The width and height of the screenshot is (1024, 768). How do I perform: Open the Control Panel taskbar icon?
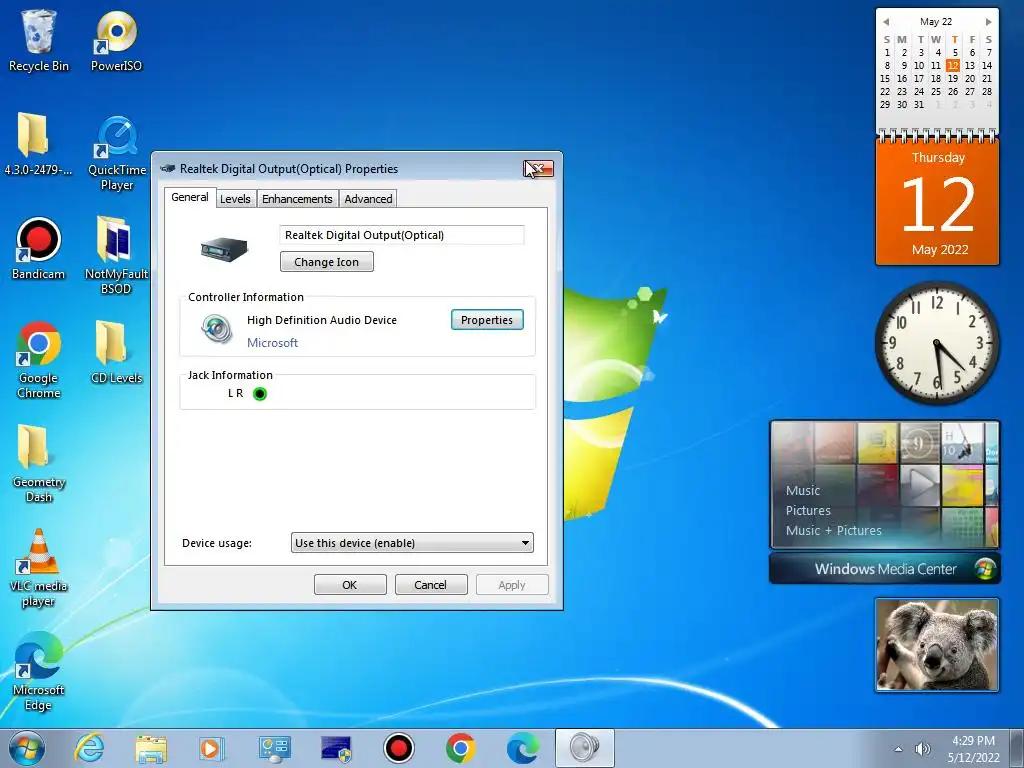[x=274, y=748]
